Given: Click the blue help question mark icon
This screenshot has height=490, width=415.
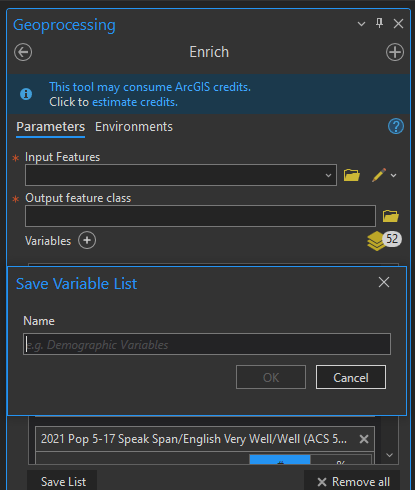Looking at the screenshot, I should click(x=396, y=127).
